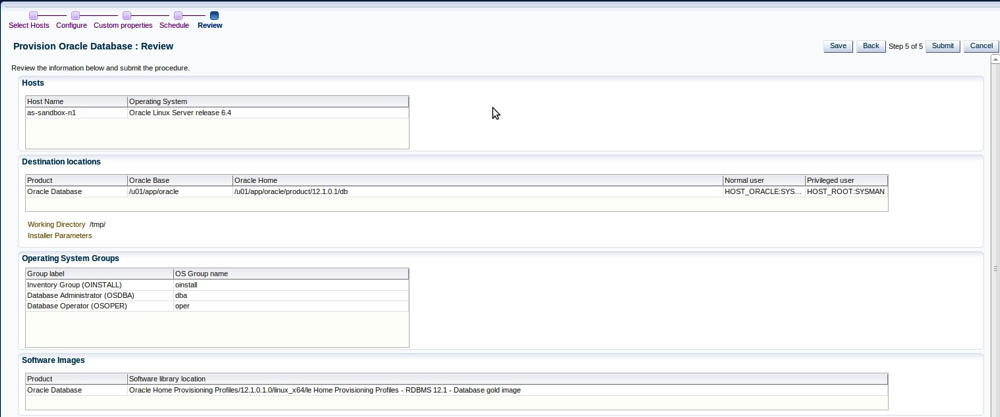The image size is (1000, 417).
Task: Click the Privileged user column header
Action: click(846, 180)
